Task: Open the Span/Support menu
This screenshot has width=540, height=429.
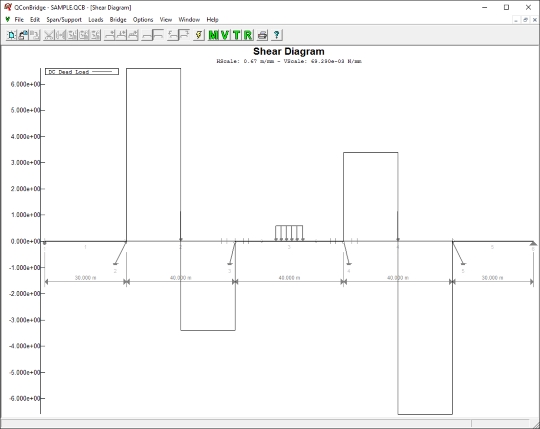Action: (x=64, y=20)
